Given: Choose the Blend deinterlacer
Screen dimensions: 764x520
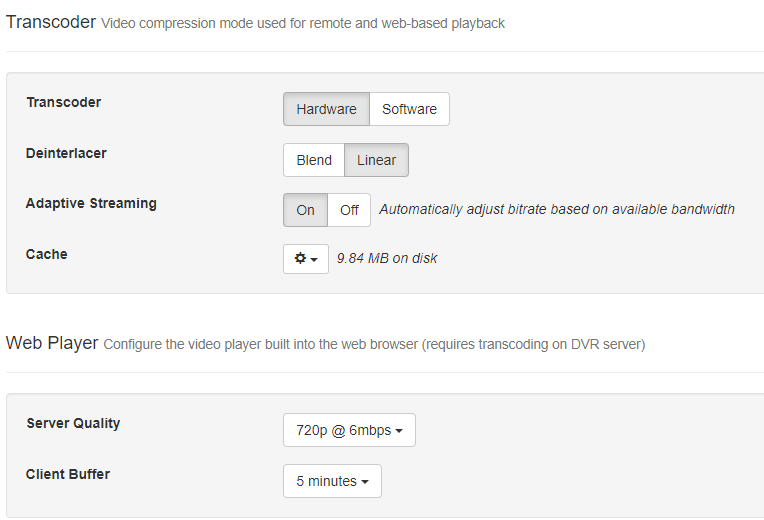Looking at the screenshot, I should click(314, 160).
